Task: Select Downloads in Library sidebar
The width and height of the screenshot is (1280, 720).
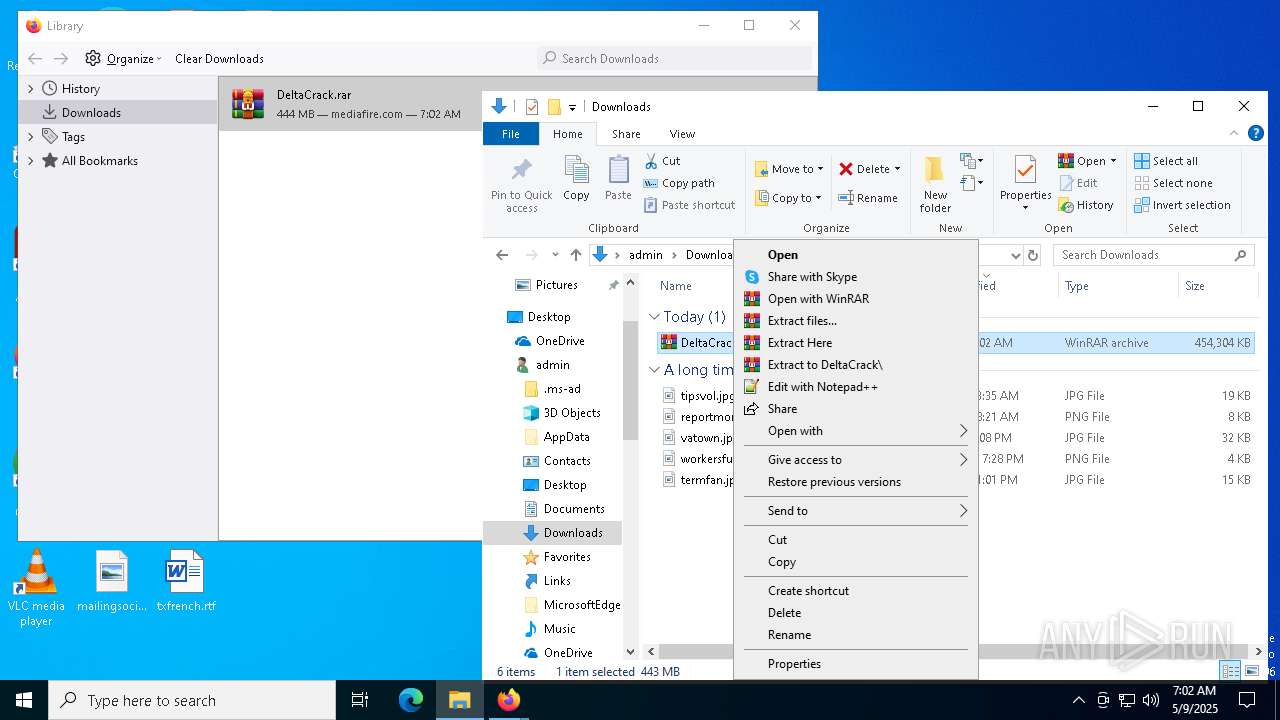Action: [x=118, y=113]
